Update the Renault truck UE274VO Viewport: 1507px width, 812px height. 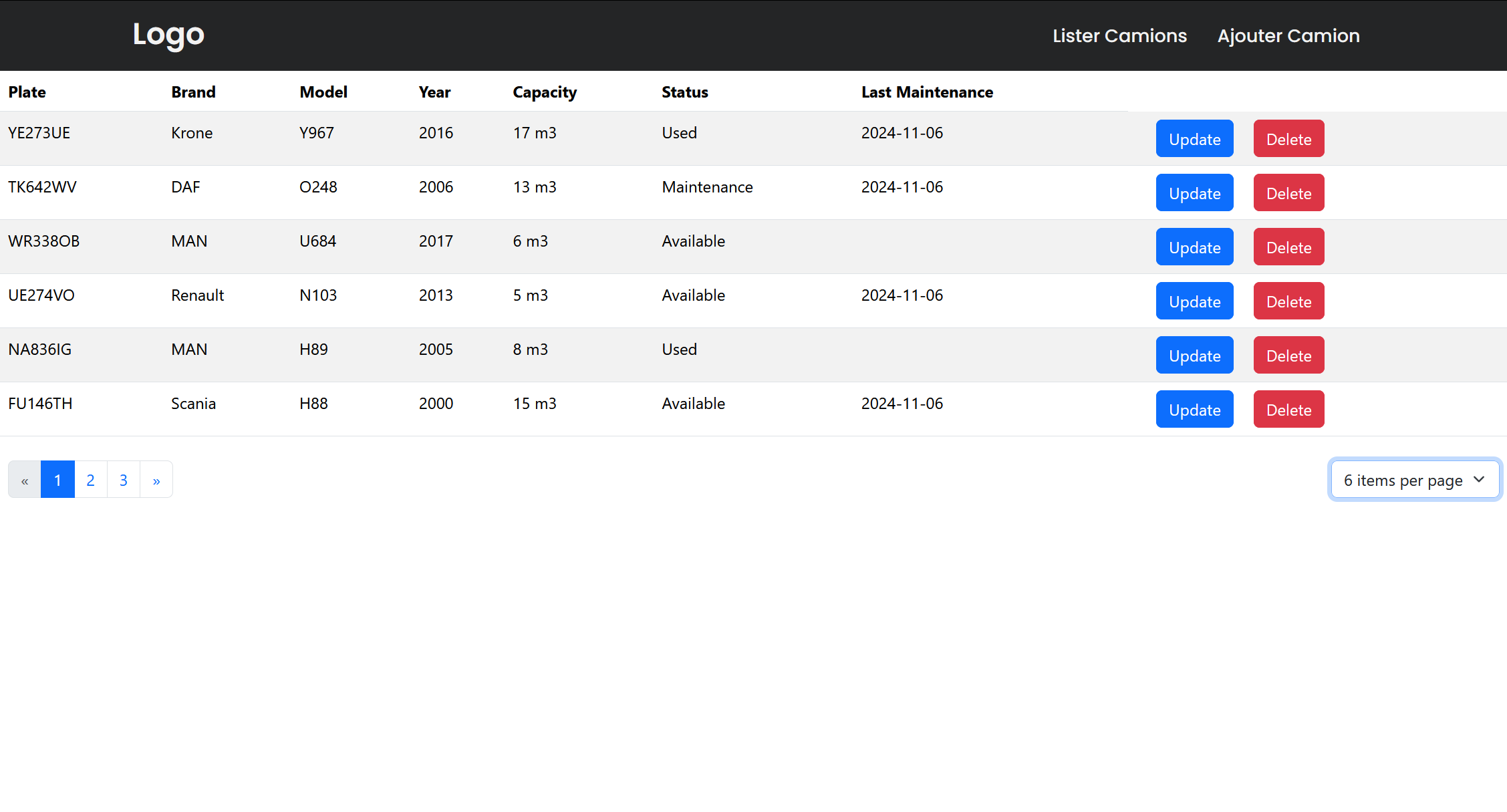tap(1194, 301)
